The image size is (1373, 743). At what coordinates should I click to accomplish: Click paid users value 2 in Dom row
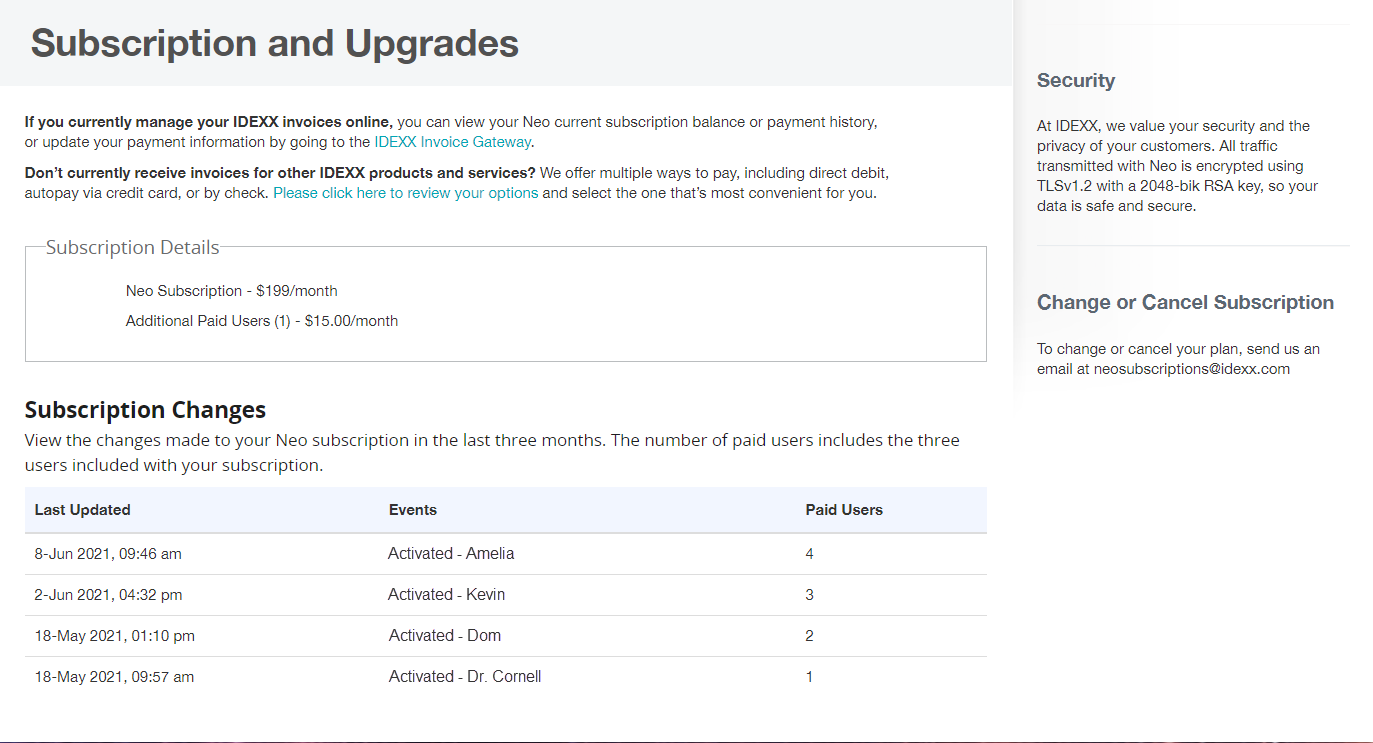click(810, 636)
